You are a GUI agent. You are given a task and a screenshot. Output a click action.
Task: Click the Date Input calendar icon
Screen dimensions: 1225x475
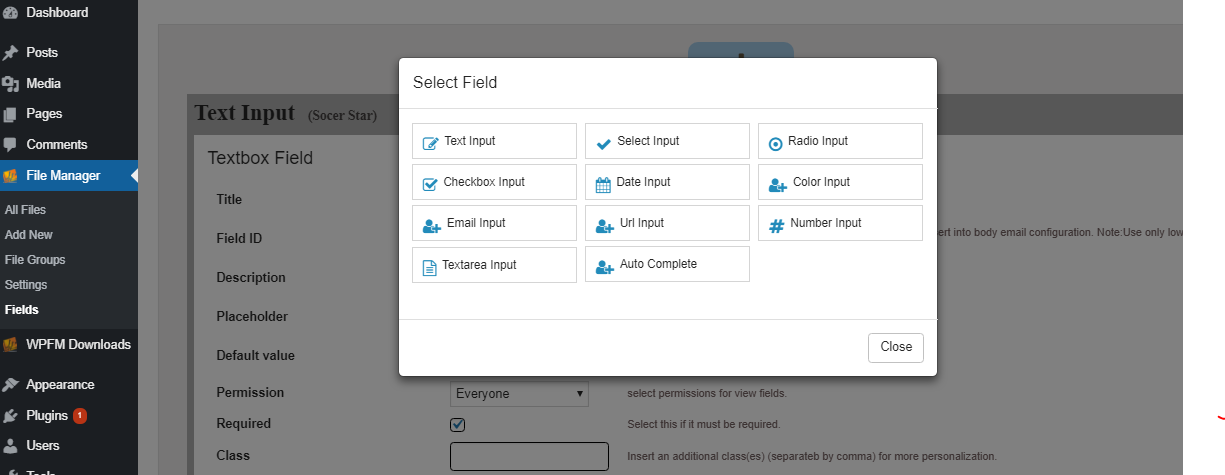603,184
